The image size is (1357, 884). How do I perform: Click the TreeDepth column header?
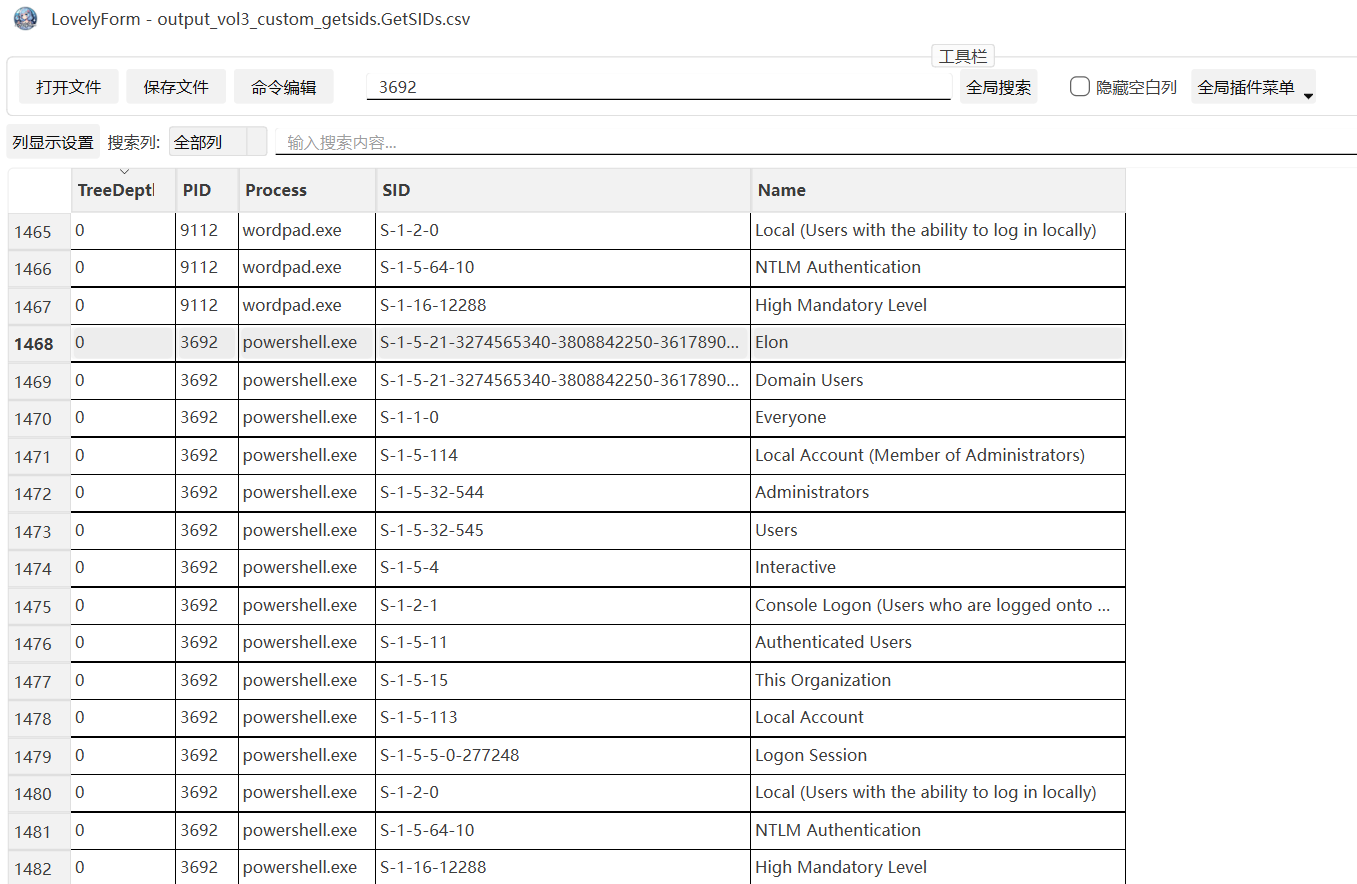123,190
